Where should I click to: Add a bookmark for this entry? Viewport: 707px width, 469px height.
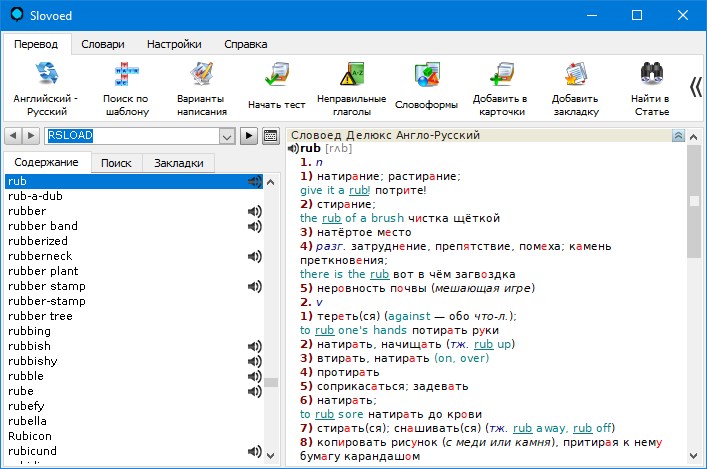click(574, 76)
